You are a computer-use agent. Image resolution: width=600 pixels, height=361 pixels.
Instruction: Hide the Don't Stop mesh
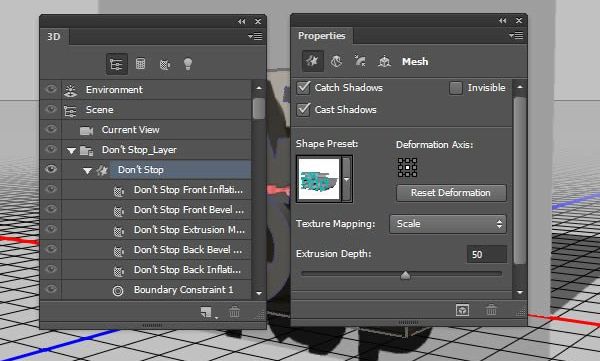(51, 169)
